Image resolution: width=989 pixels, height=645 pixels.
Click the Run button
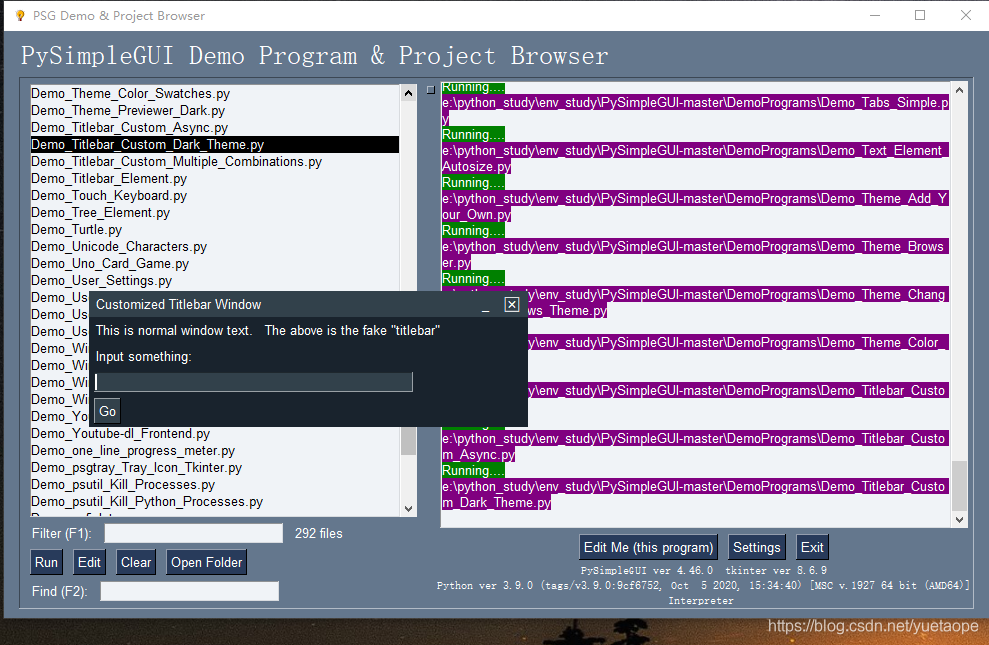(46, 562)
